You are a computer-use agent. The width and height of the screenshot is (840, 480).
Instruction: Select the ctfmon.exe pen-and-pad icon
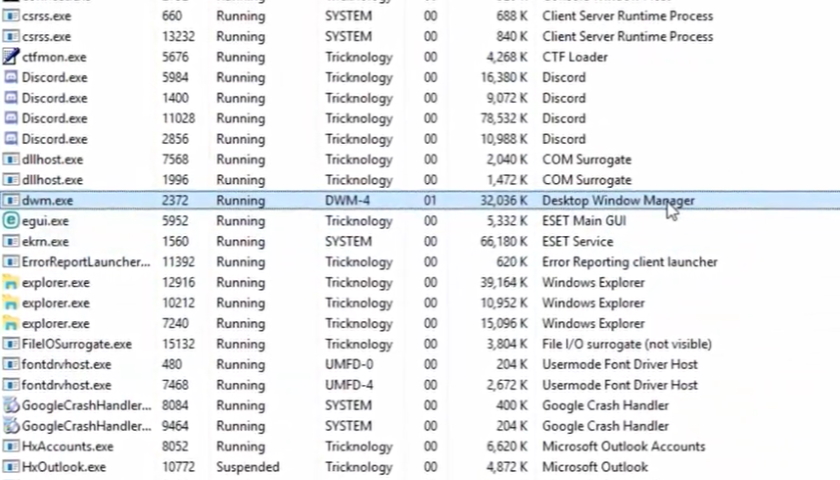11,56
